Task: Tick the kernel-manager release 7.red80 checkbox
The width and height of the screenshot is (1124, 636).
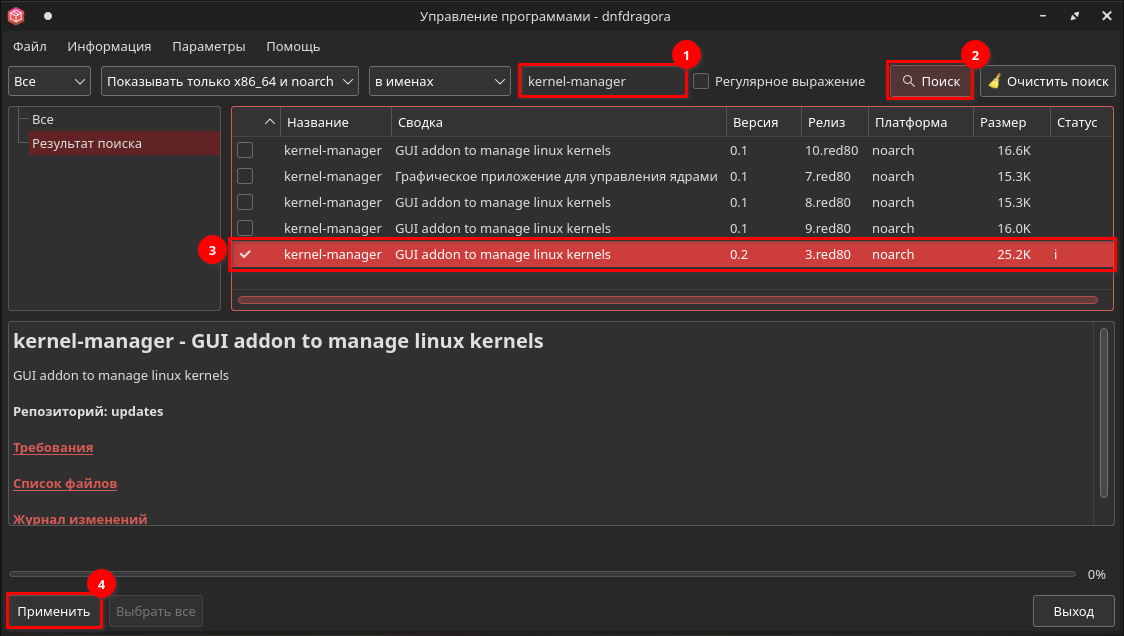Action: click(245, 176)
